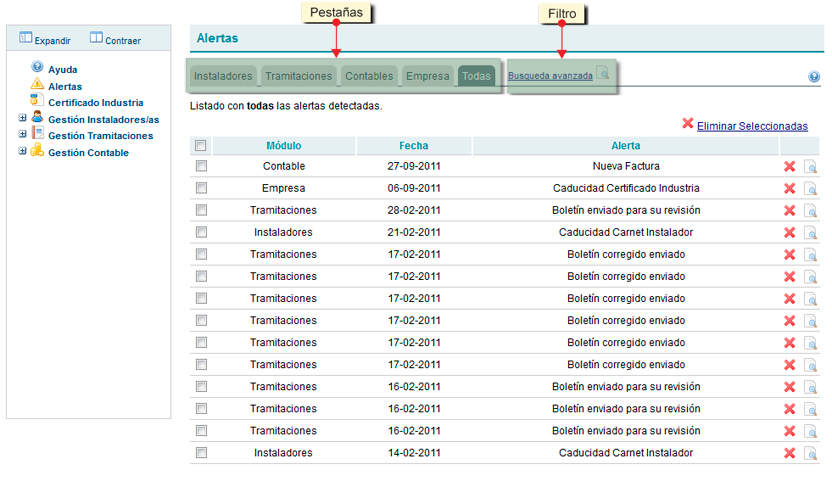832x481 pixels.
Task: Click the Expandir tree icon
Action: (26, 39)
